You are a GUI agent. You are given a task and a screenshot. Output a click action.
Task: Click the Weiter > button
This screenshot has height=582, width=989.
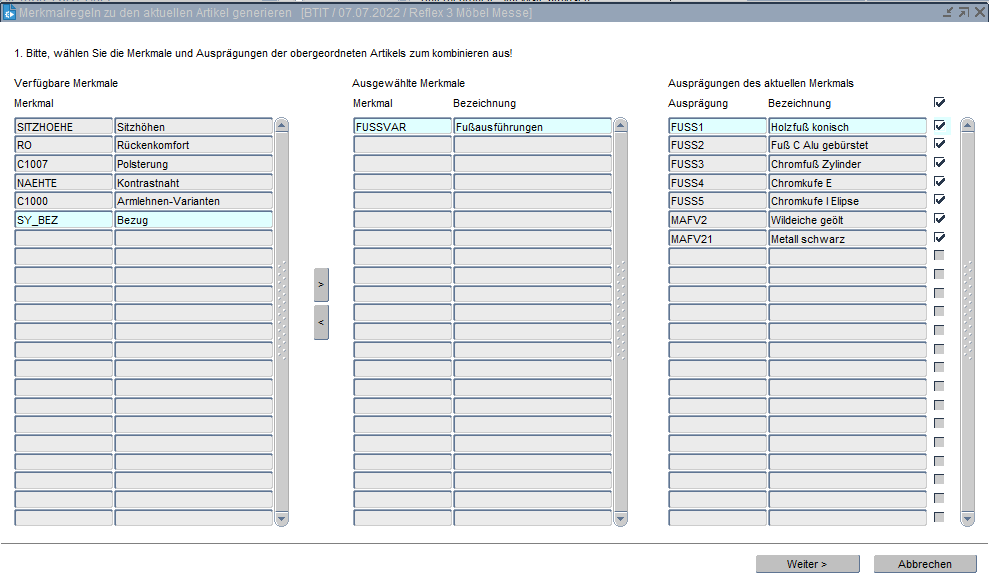click(x=807, y=564)
